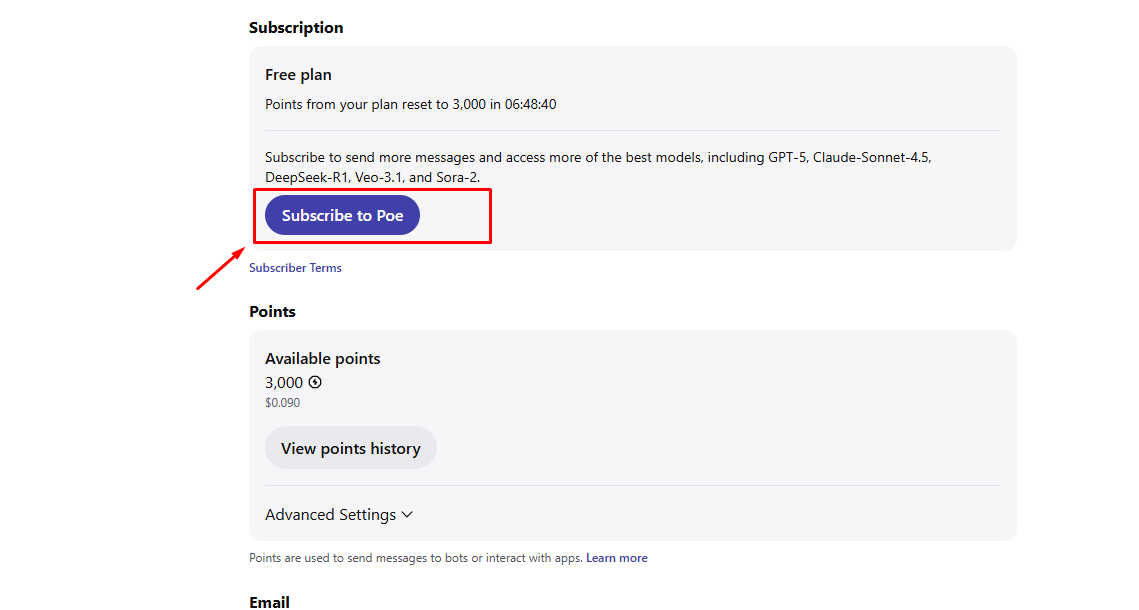The height and width of the screenshot is (610, 1139).
Task: Click the Subscribe to Poe button
Action: (342, 216)
